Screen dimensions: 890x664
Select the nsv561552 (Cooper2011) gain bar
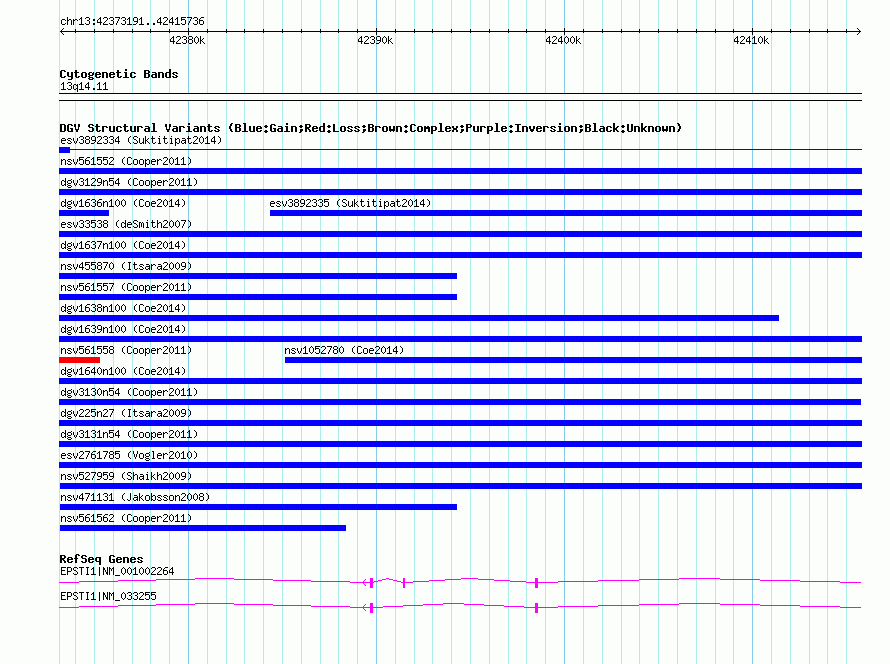pos(460,171)
